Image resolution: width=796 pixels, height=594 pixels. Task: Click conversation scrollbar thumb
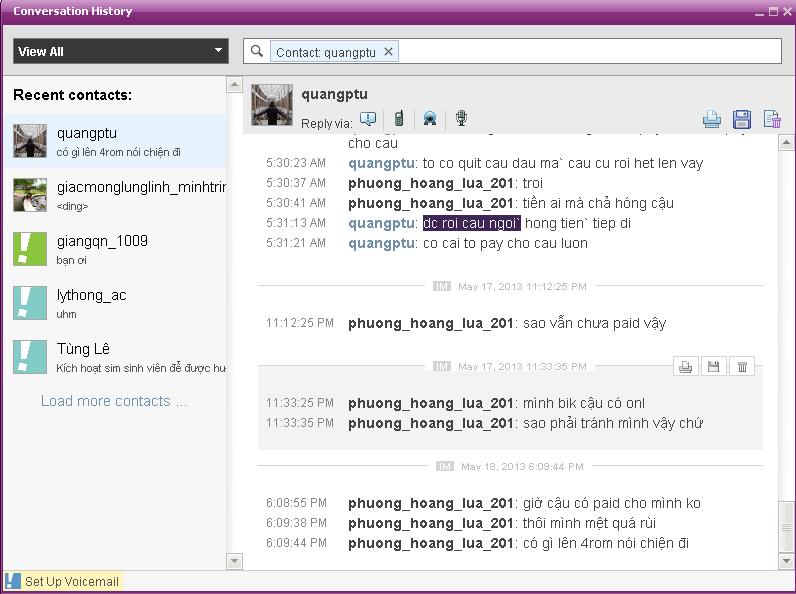(786, 527)
